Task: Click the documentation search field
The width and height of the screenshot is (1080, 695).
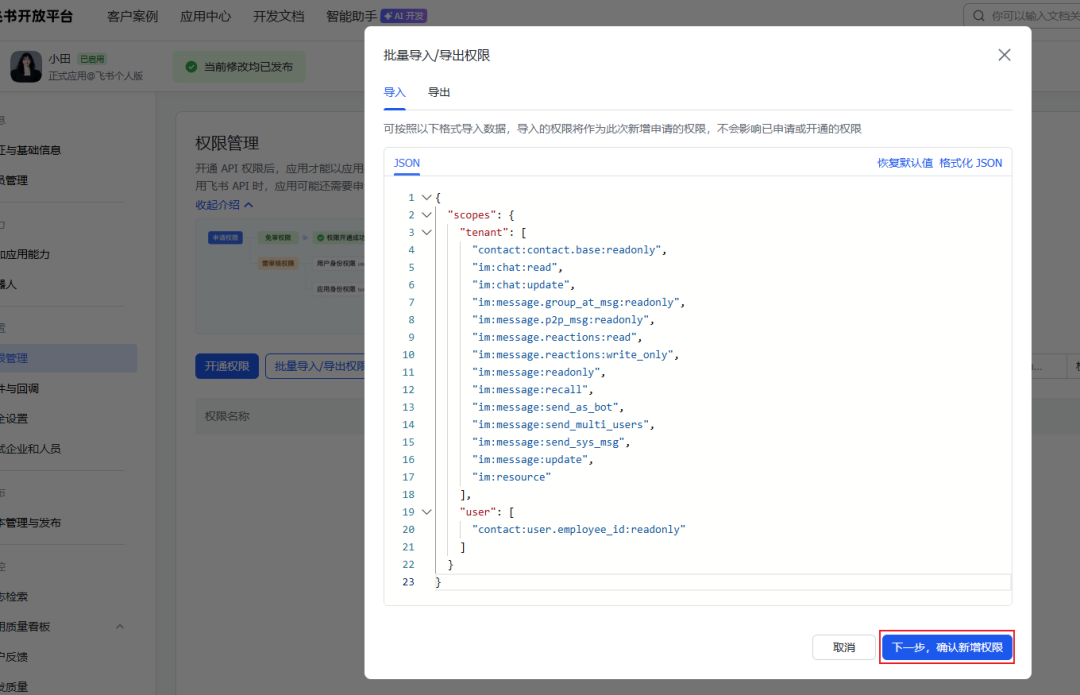Action: (1022, 16)
